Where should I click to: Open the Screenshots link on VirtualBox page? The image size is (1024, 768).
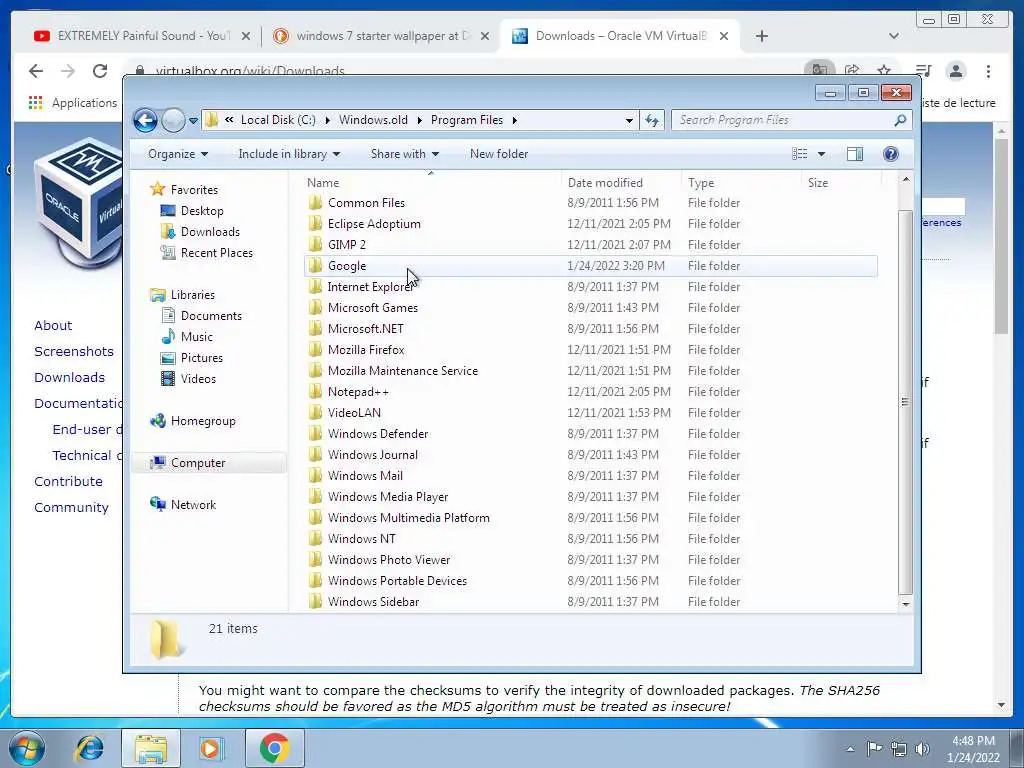click(x=74, y=351)
